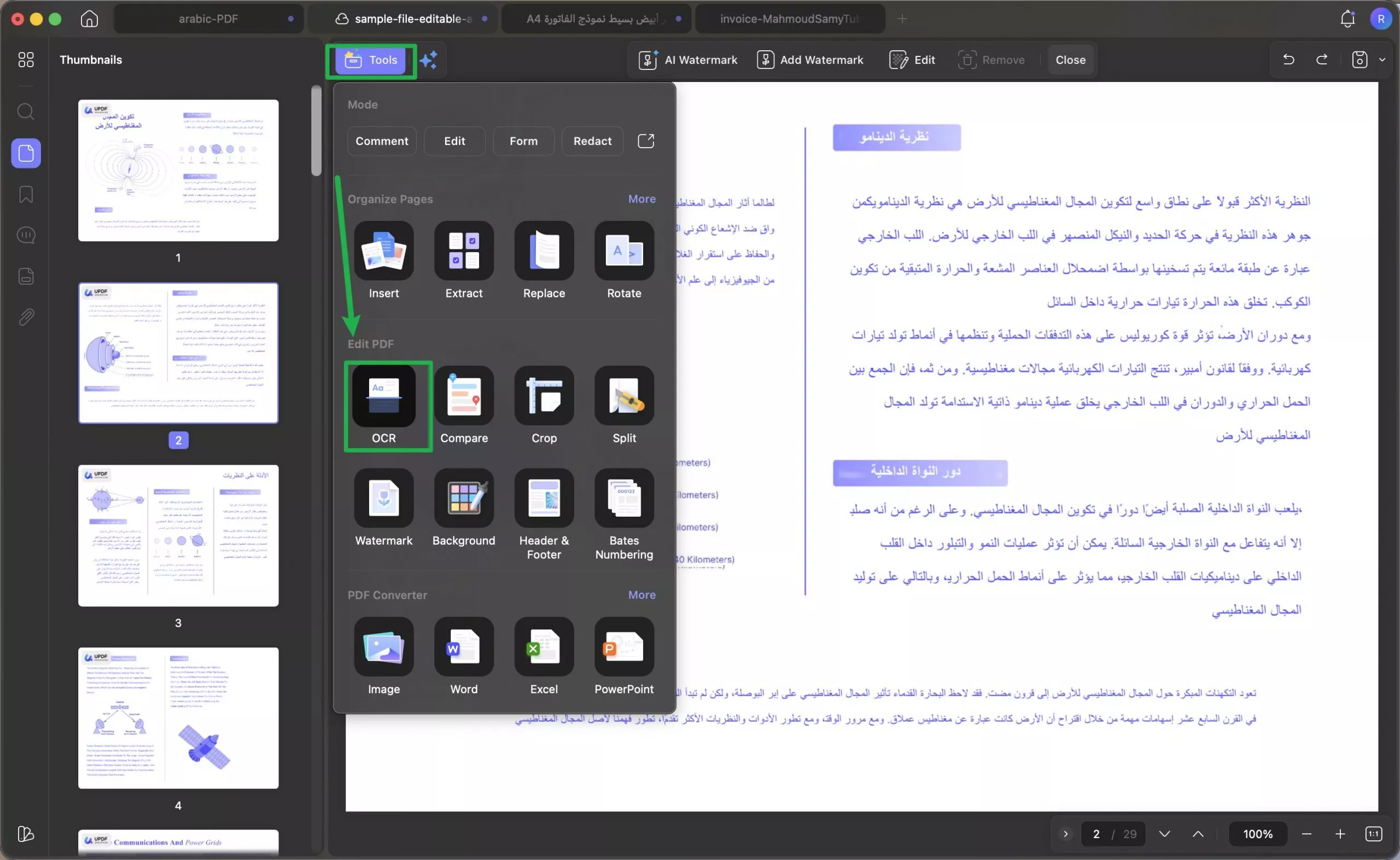1400x860 pixels.
Task: Undo the last action
Action: click(x=1288, y=60)
